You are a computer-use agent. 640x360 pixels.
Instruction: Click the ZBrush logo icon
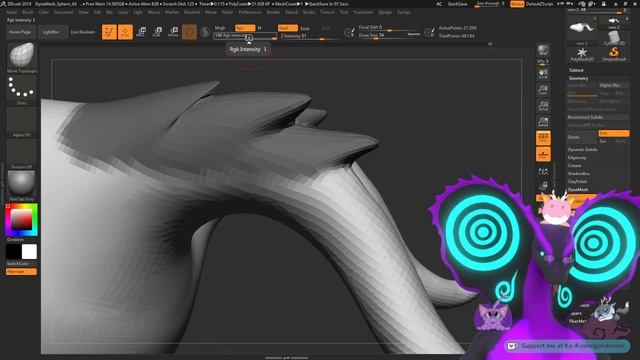(3, 4)
